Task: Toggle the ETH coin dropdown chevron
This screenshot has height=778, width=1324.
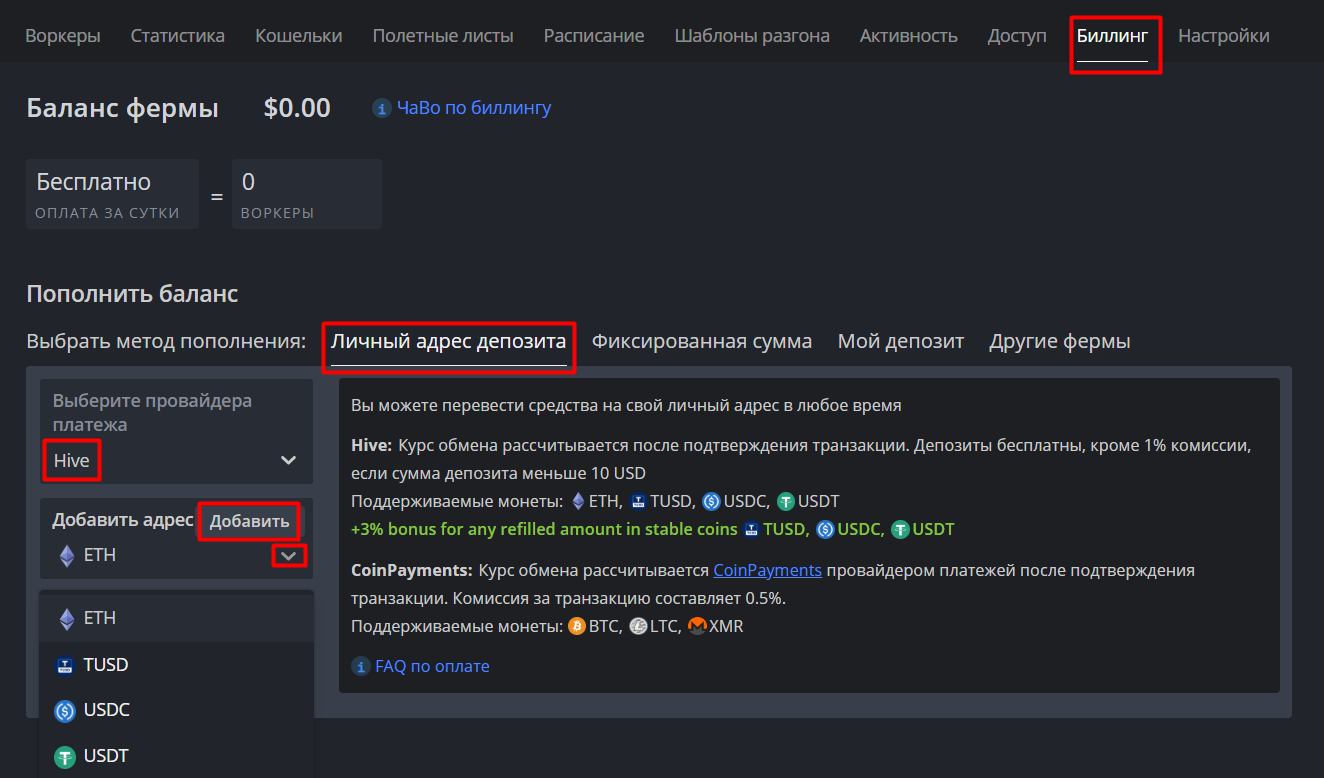Action: pos(289,556)
